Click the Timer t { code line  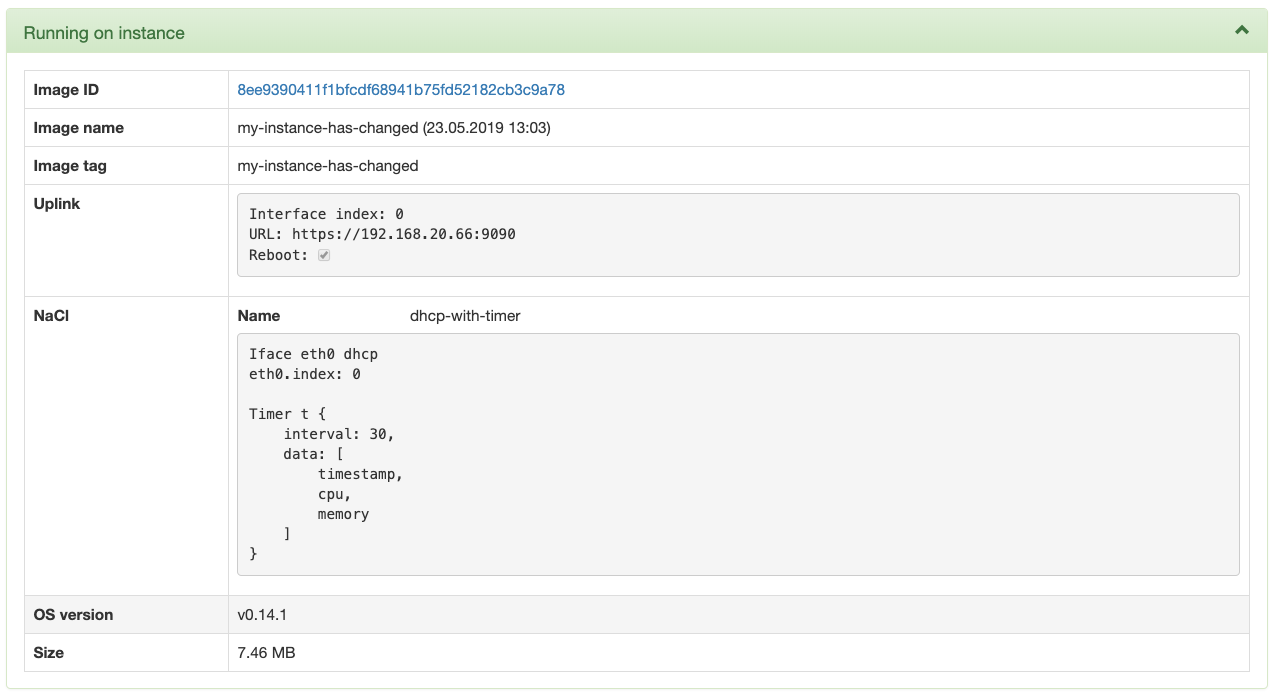click(288, 413)
